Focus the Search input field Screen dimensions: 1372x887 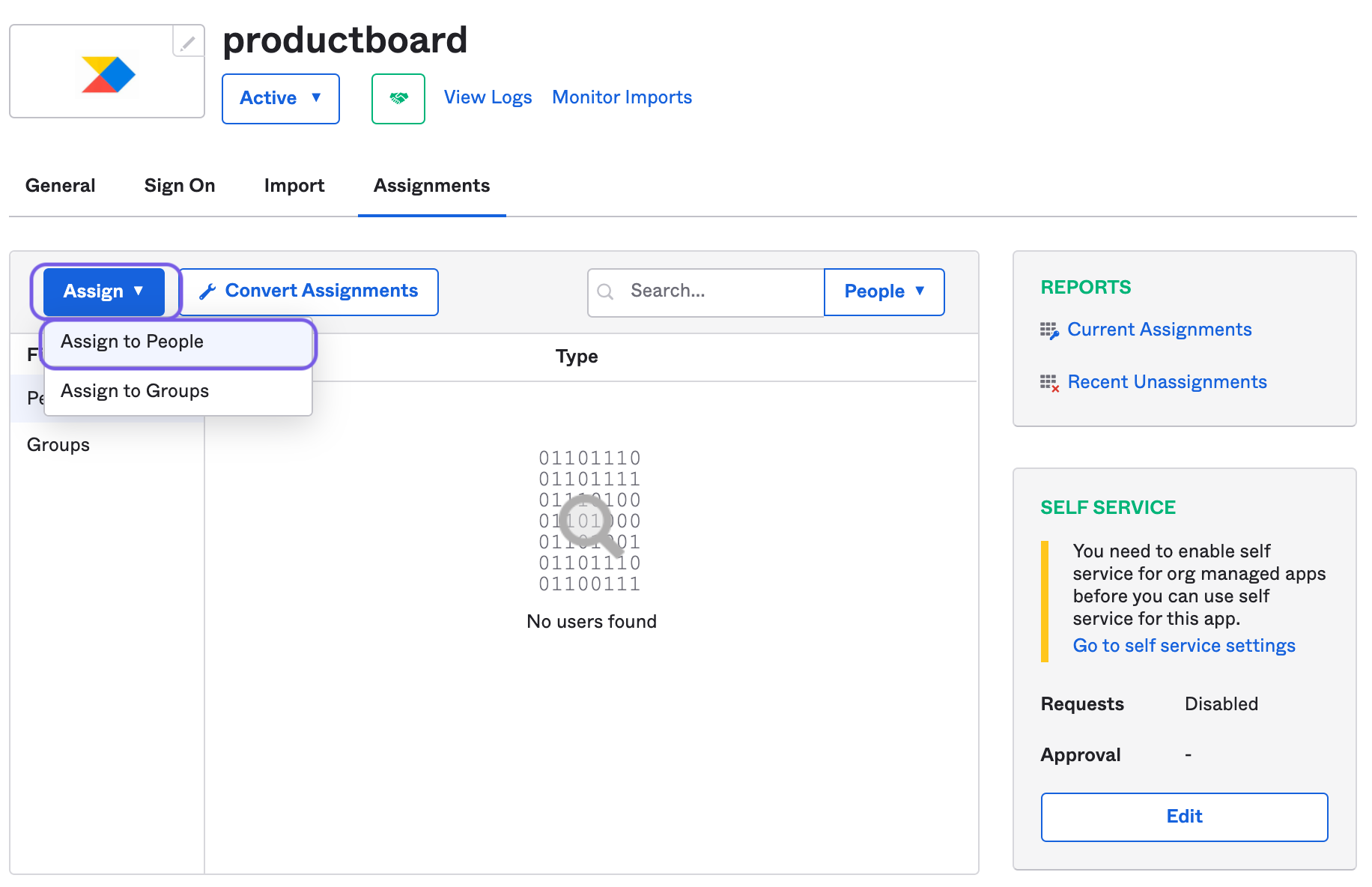pyautogui.click(x=706, y=291)
